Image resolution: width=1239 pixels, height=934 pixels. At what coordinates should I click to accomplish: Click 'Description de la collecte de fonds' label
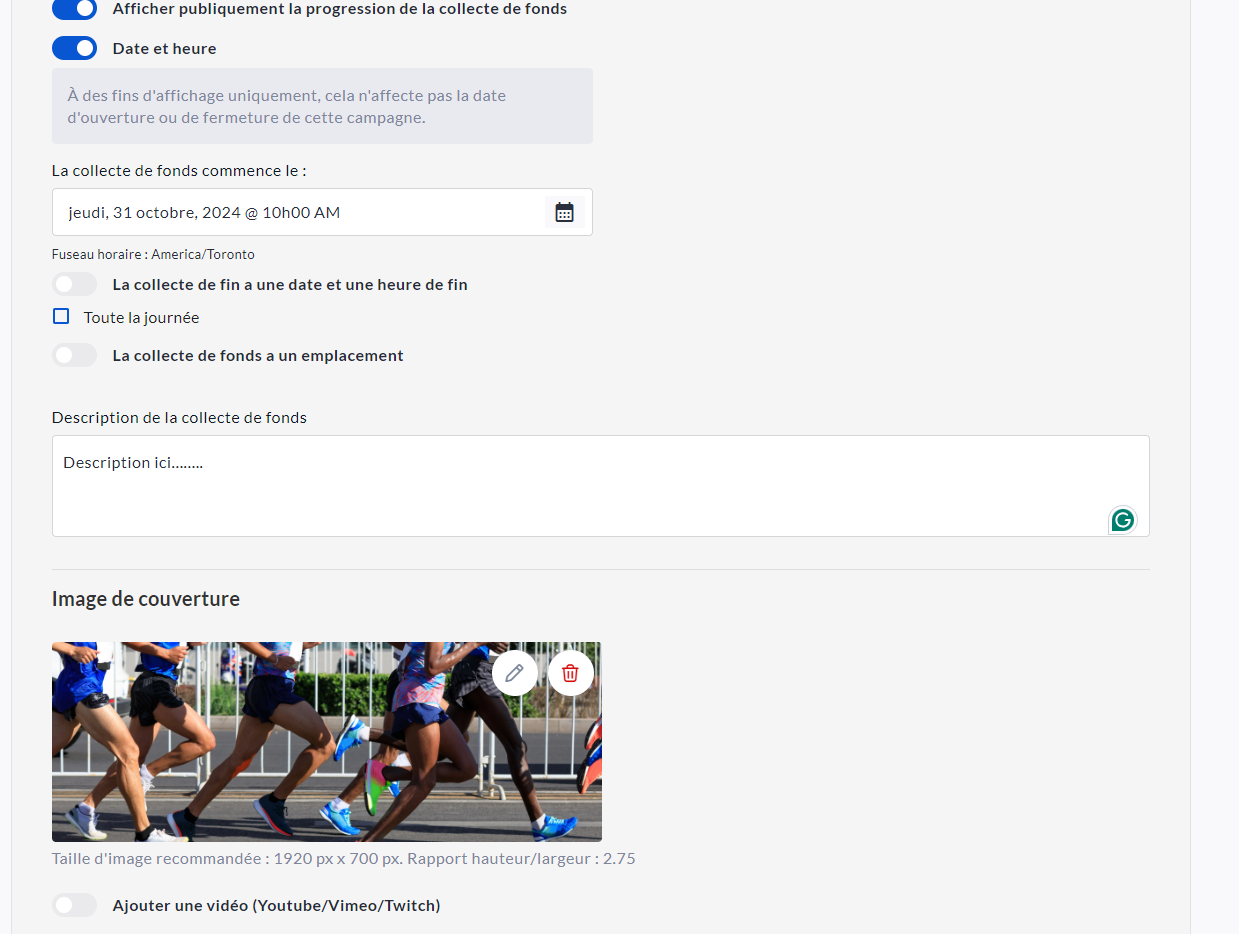tap(179, 417)
